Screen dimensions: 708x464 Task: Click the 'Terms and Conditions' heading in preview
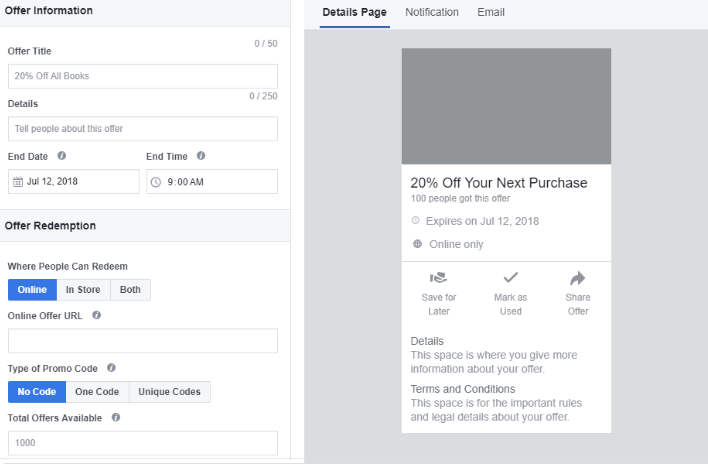(x=463, y=389)
